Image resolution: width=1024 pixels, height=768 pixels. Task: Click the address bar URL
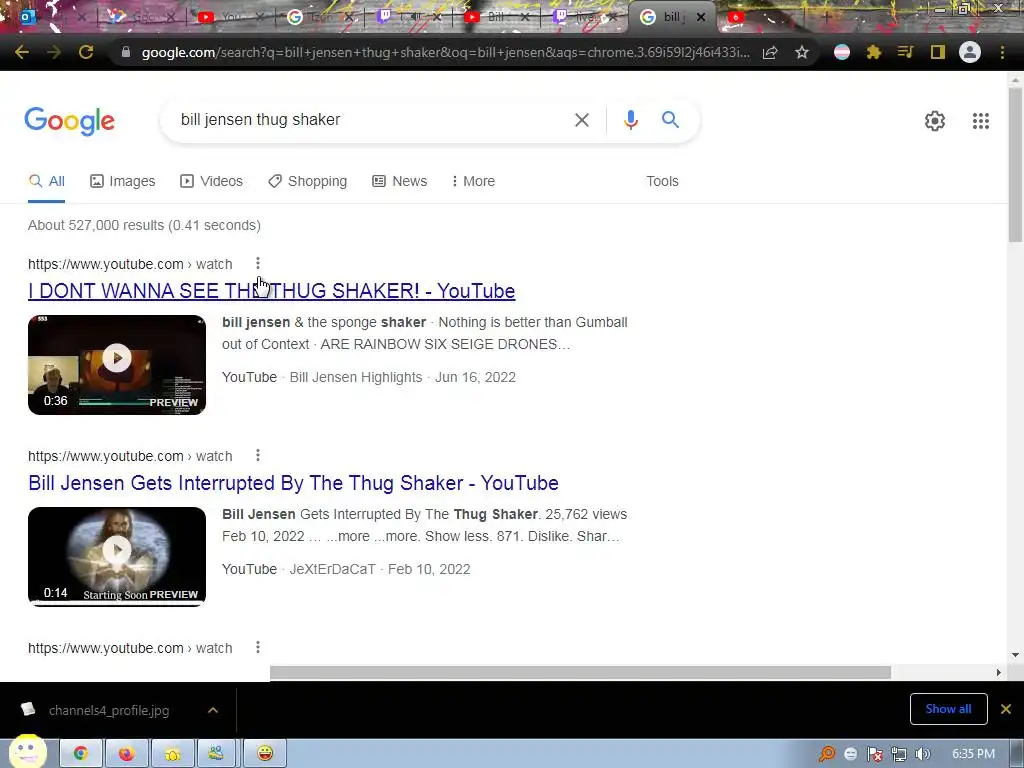pyautogui.click(x=445, y=52)
